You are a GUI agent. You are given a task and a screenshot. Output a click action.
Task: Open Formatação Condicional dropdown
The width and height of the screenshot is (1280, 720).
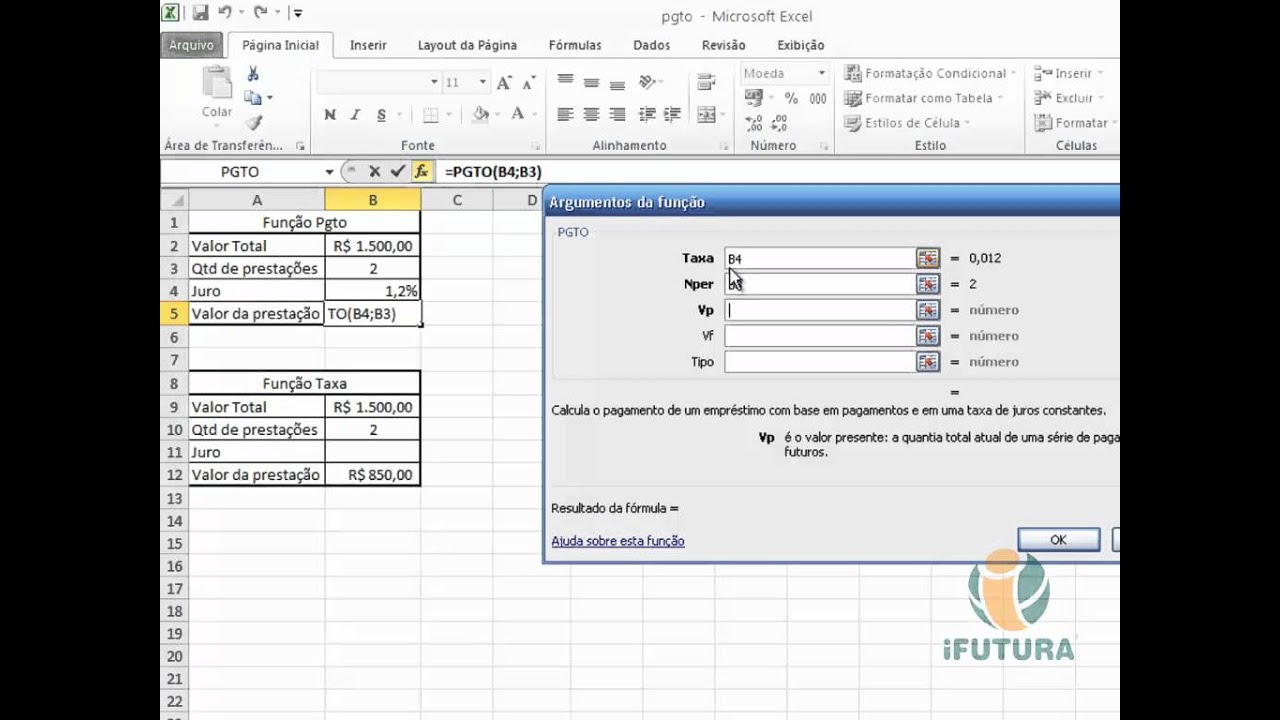click(930, 73)
